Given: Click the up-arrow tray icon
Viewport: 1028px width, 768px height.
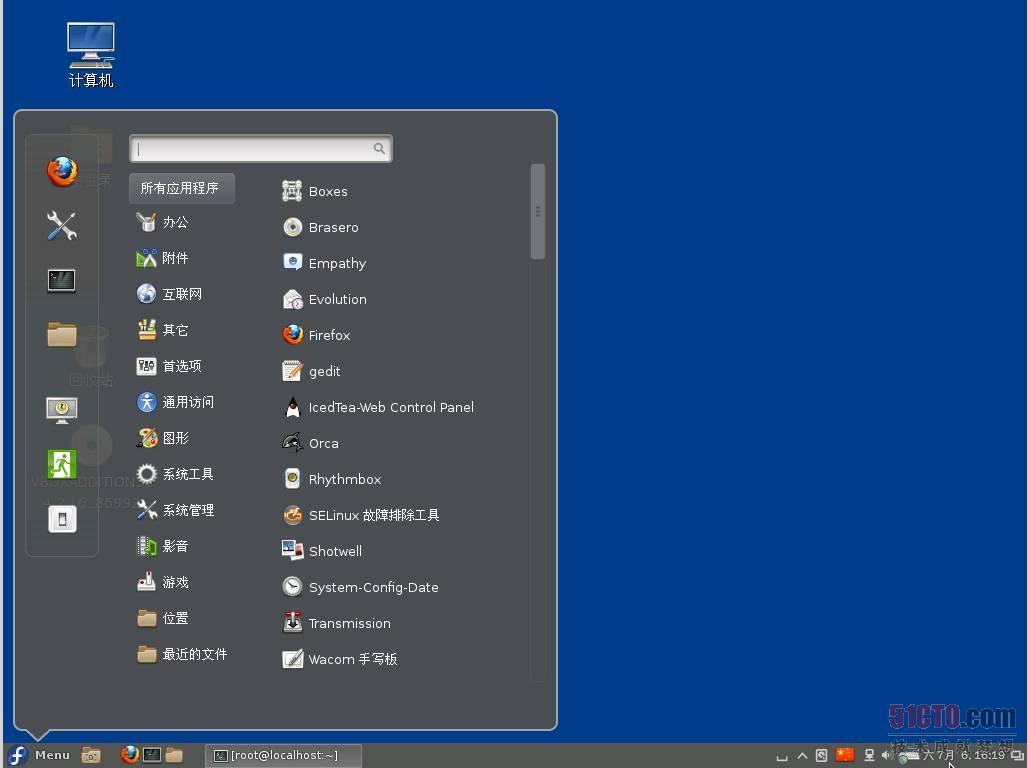Looking at the screenshot, I should click(802, 756).
